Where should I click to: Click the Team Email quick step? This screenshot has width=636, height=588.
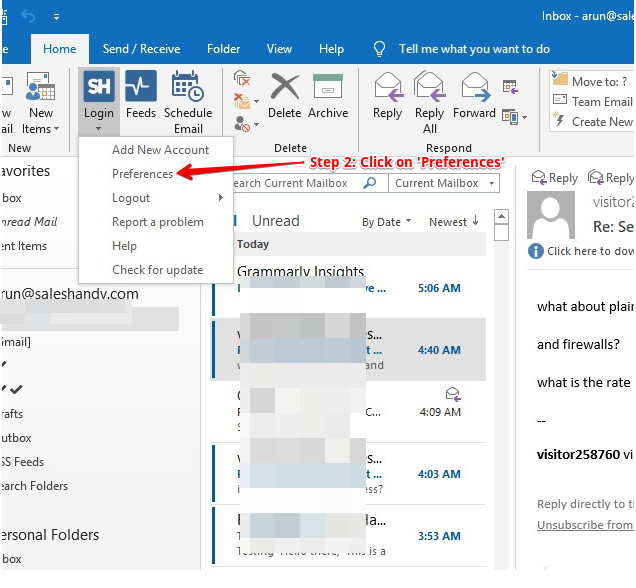tap(593, 101)
